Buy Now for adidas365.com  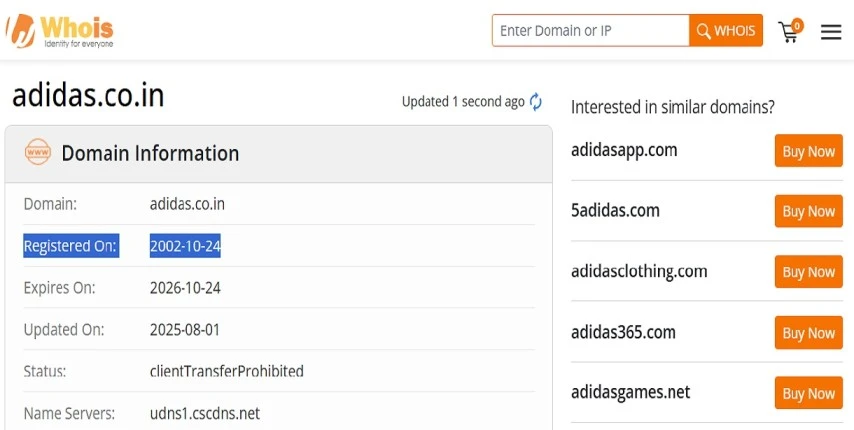[808, 333]
